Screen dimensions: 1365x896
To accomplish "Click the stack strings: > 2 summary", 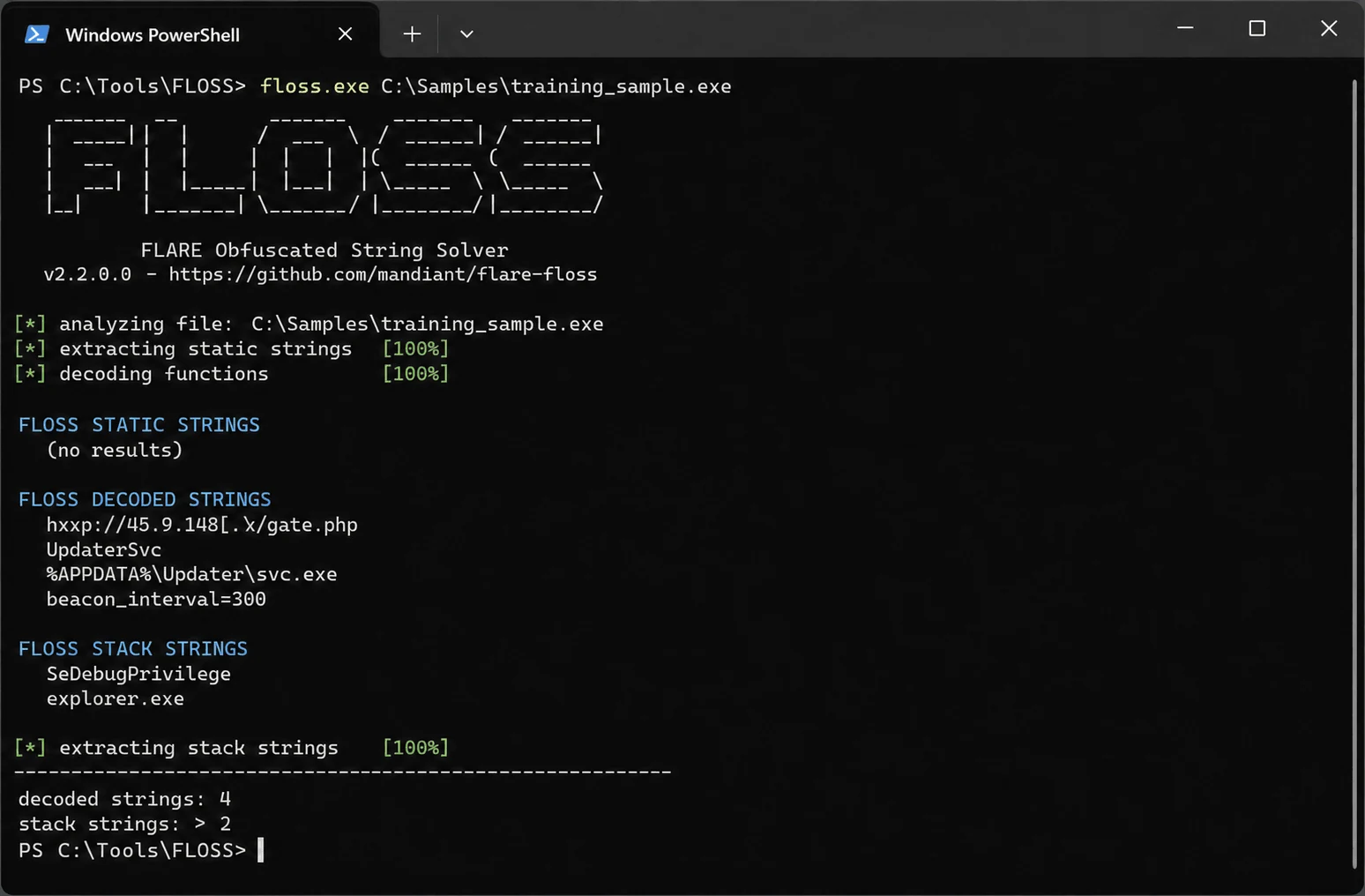I will 124,824.
